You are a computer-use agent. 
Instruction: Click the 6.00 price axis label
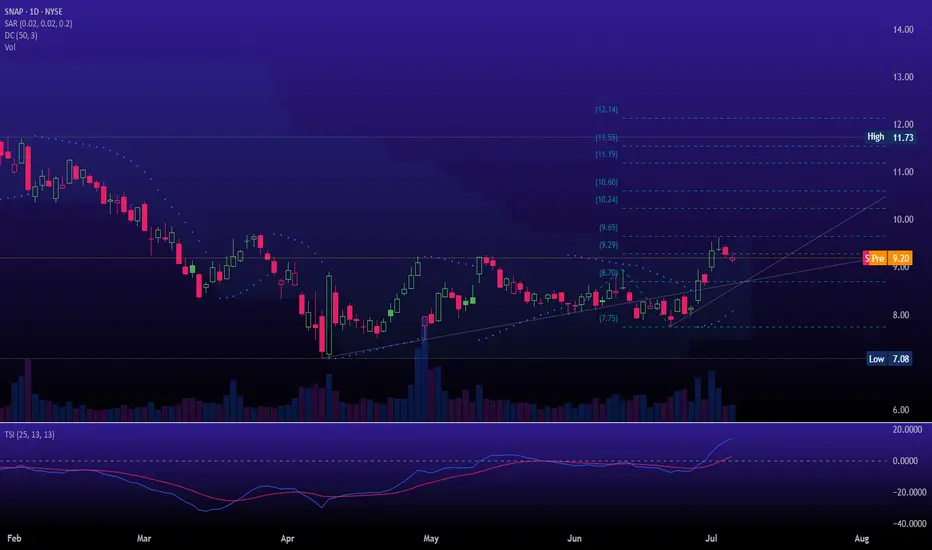901,410
